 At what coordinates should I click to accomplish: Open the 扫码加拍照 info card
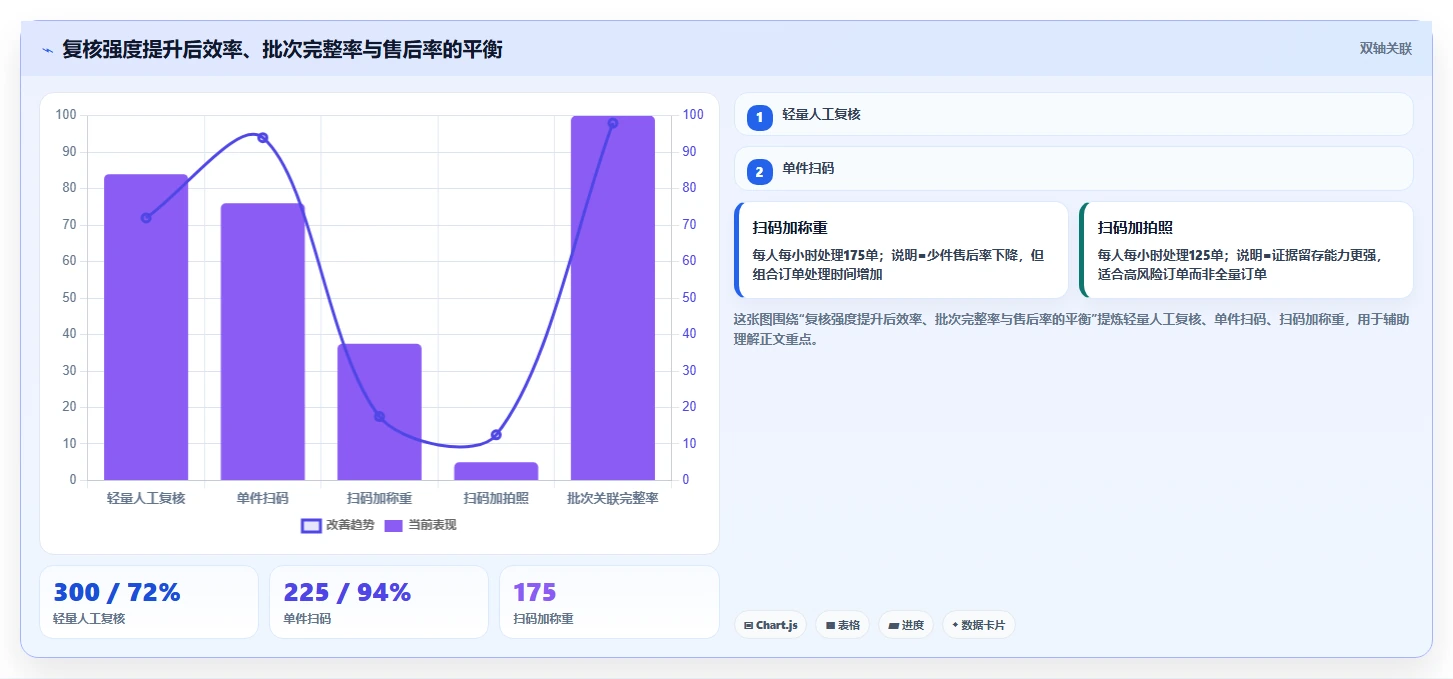[1246, 250]
